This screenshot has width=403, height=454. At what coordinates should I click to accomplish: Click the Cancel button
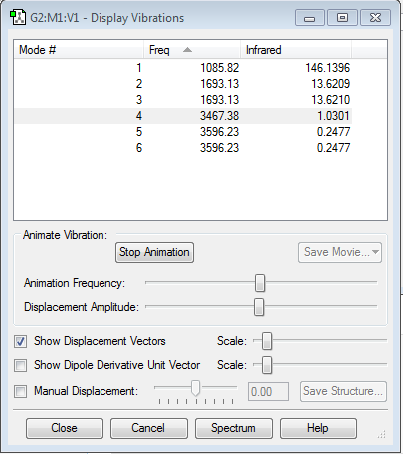coord(148,428)
